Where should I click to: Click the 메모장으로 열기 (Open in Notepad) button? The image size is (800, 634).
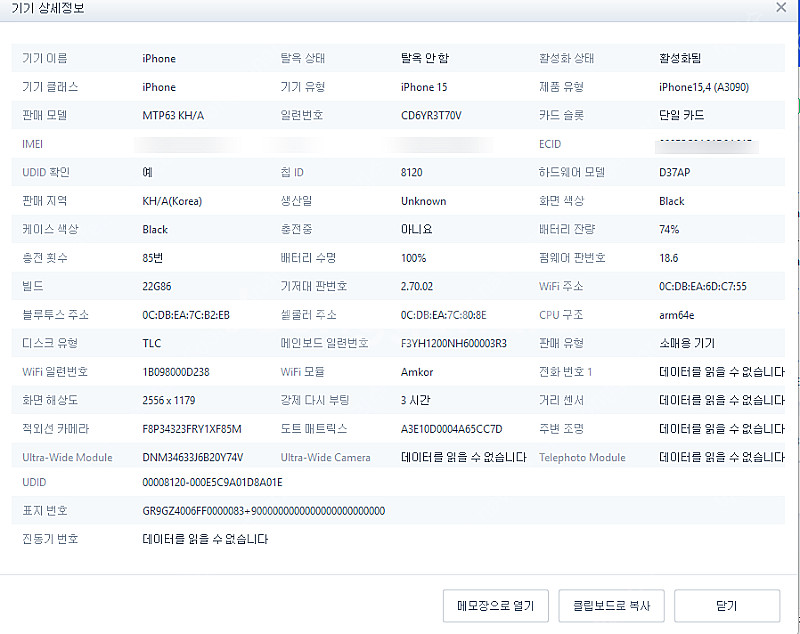click(x=495, y=606)
